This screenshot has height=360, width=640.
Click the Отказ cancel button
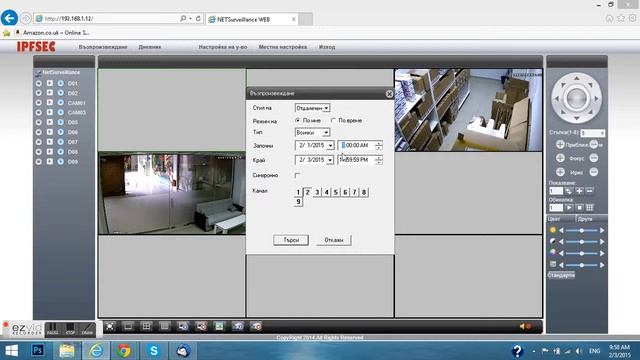pos(334,240)
